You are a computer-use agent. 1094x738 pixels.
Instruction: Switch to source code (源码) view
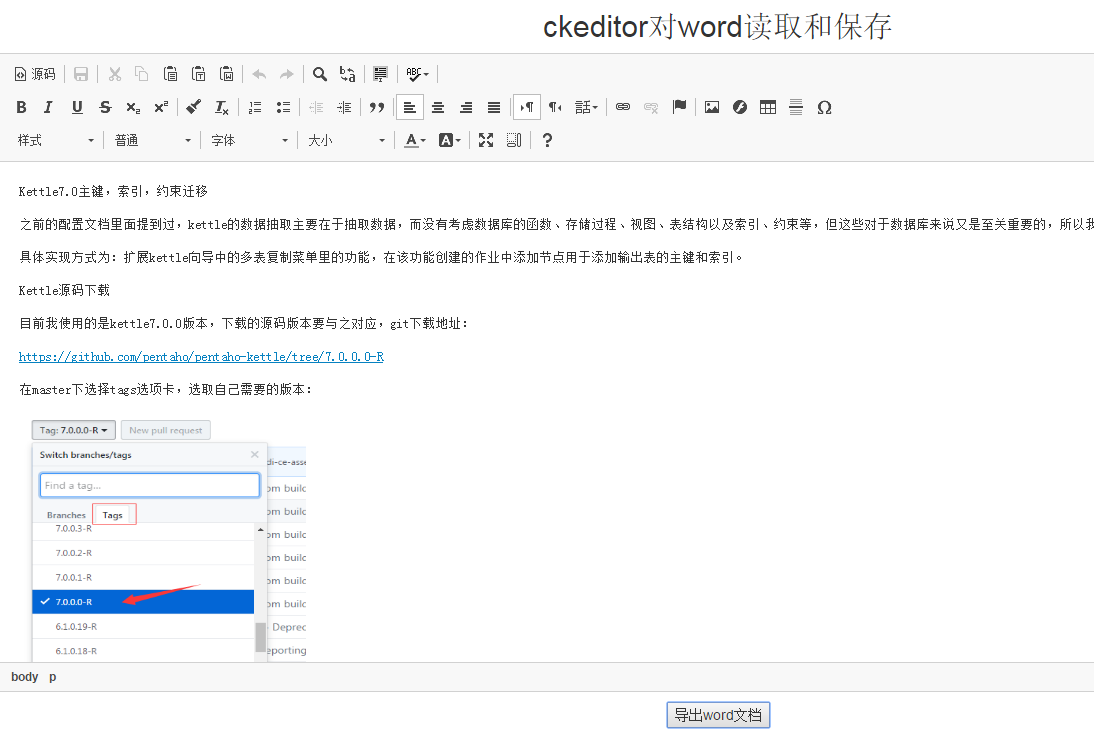tap(35, 74)
